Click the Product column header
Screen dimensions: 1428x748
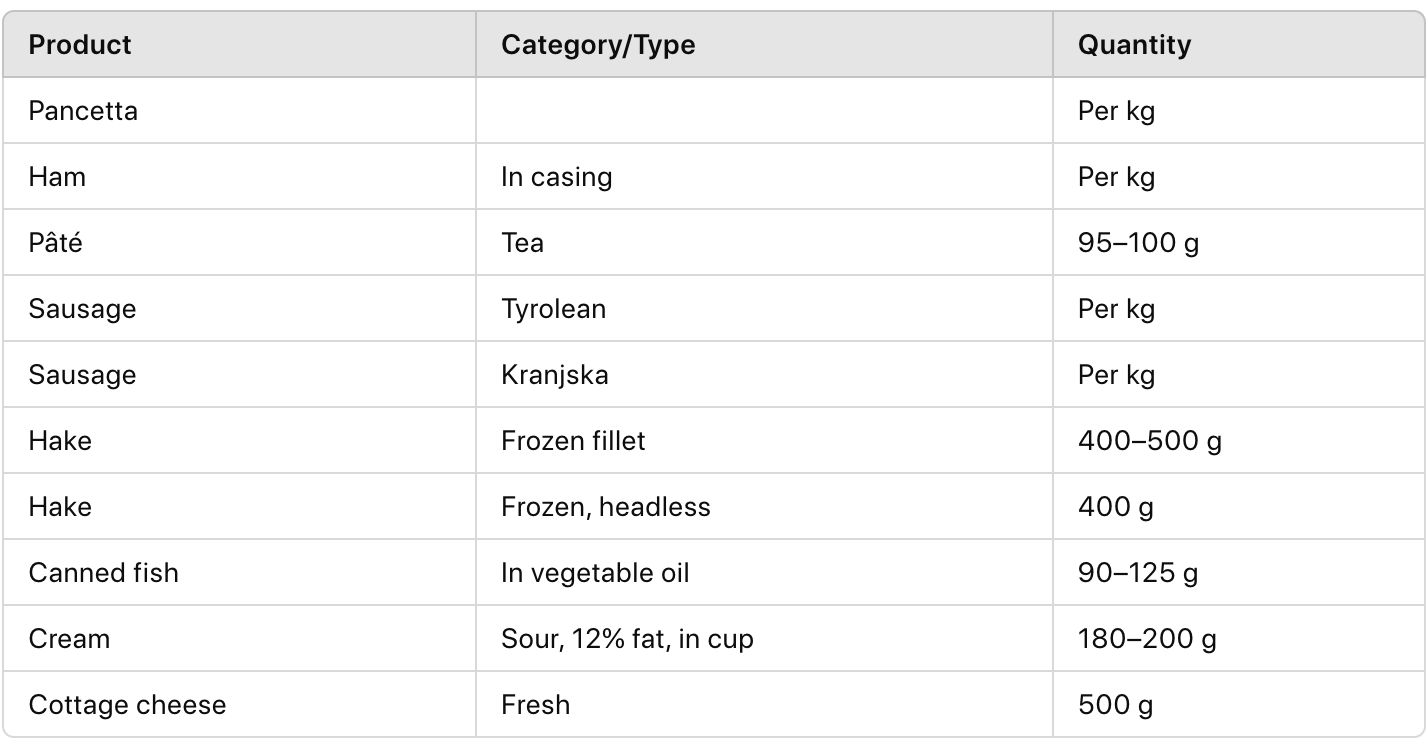[x=80, y=45]
